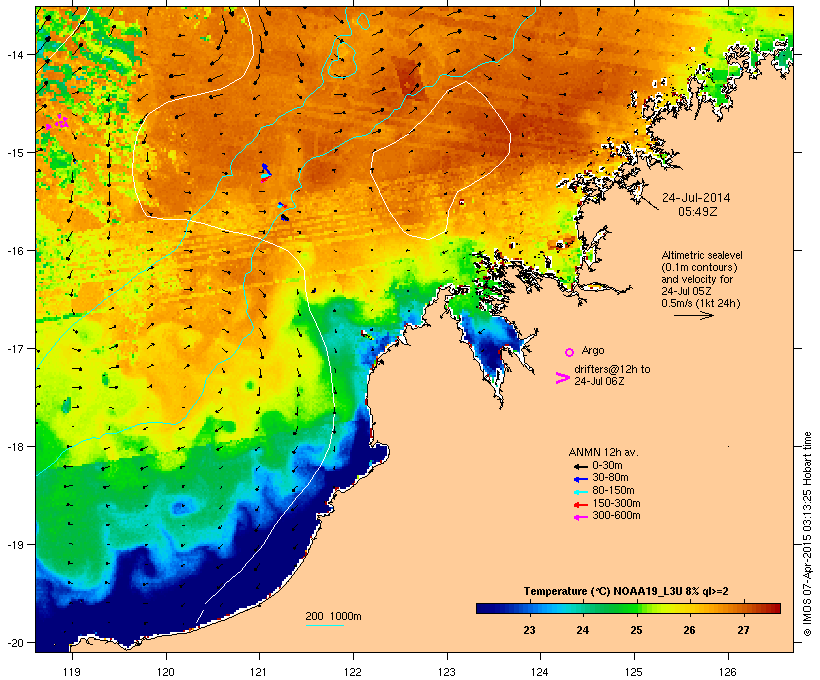This screenshot has width=820, height=680.
Task: Click the date label 24-Jul-2014
Action: 696,198
